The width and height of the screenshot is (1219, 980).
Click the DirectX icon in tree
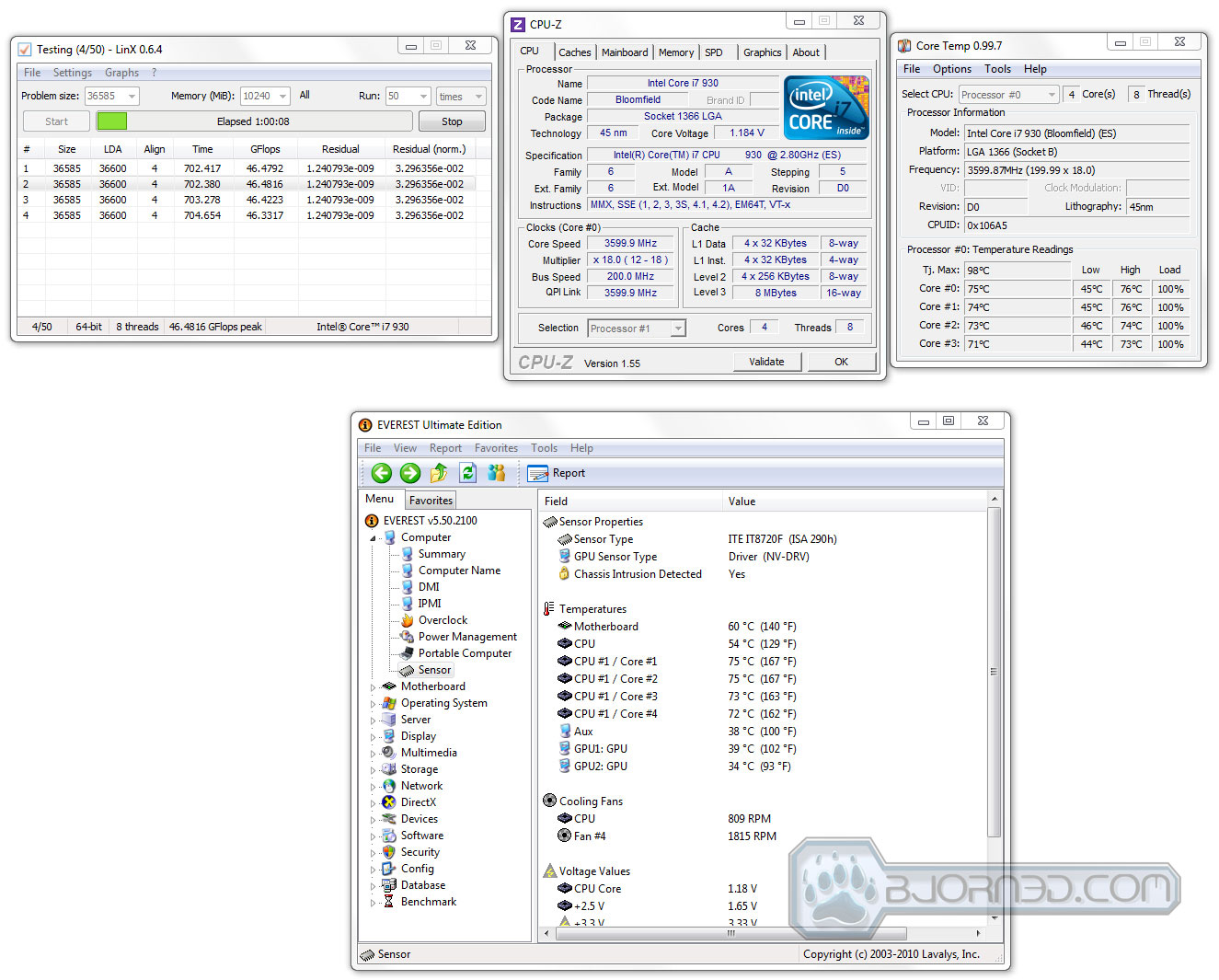(x=389, y=802)
